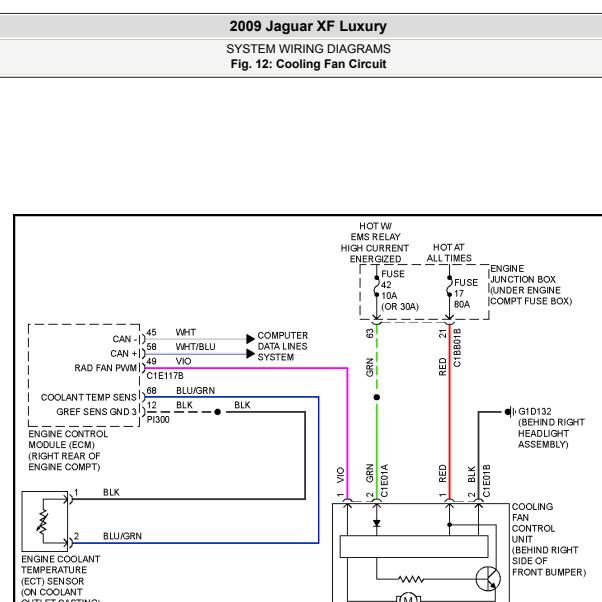Click "Fig. 12: Cooling Fan Circuit" caption
Screen dimensions: 602x602
(x=308, y=64)
